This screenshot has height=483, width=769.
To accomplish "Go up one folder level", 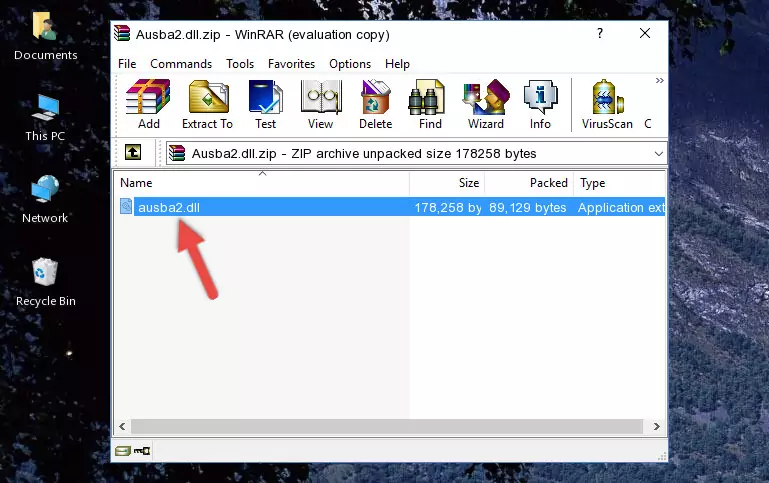I will click(x=133, y=153).
